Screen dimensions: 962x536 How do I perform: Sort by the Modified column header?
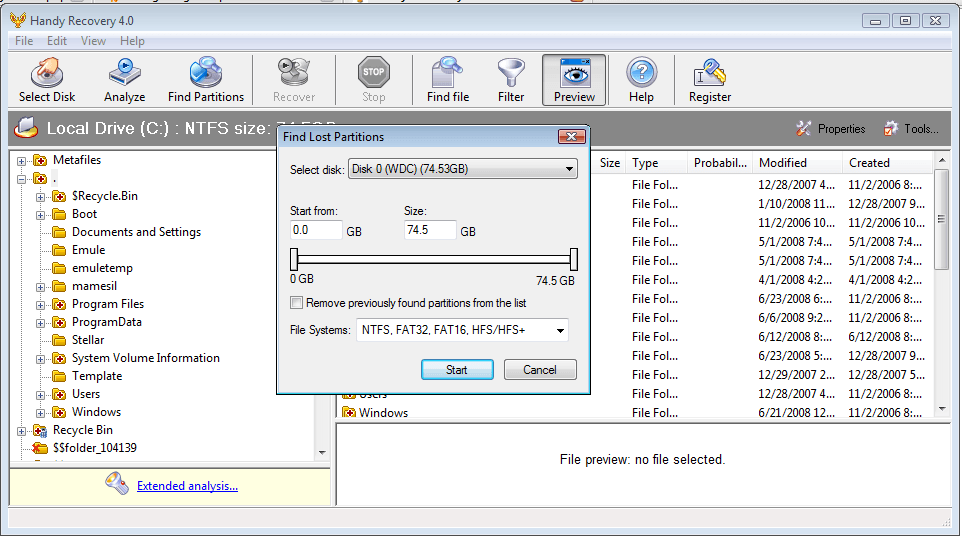tap(797, 163)
